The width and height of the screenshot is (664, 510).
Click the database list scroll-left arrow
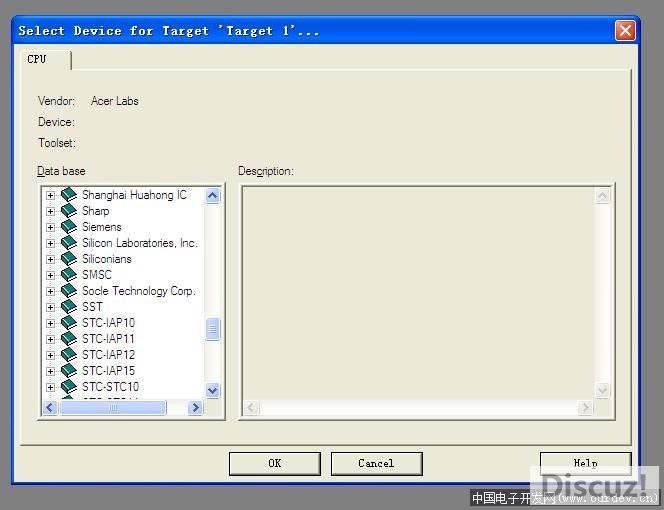click(50, 407)
